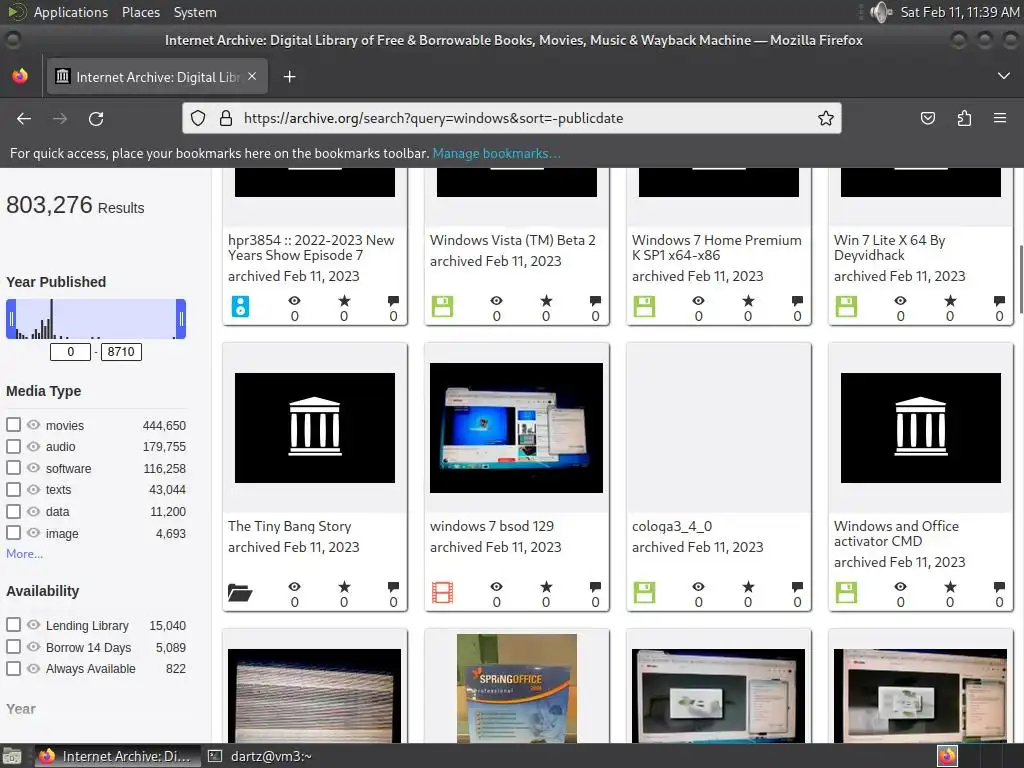
Task: Open the SpringOffice box thumbnail
Action: [517, 688]
